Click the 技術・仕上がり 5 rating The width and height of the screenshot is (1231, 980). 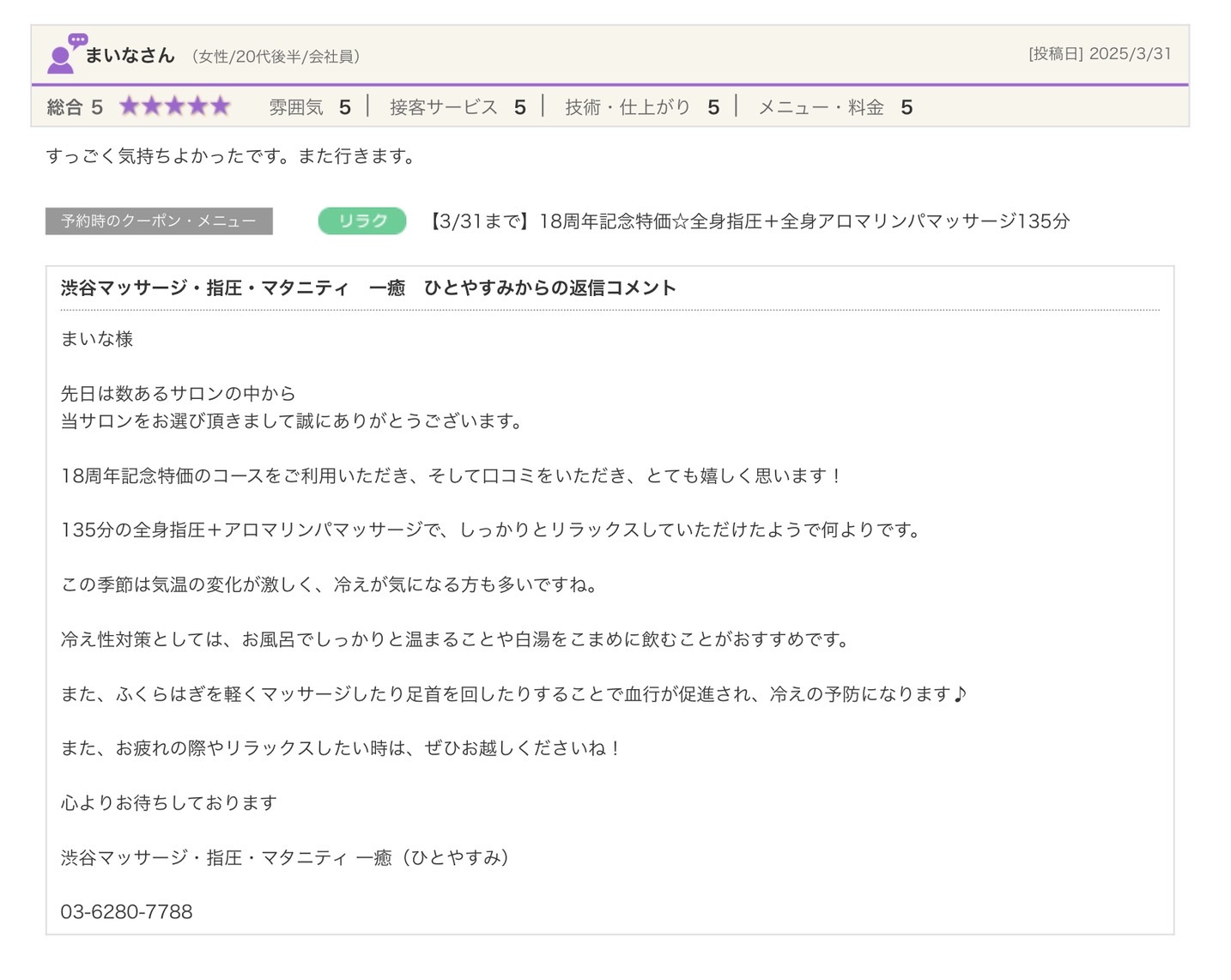(x=642, y=107)
